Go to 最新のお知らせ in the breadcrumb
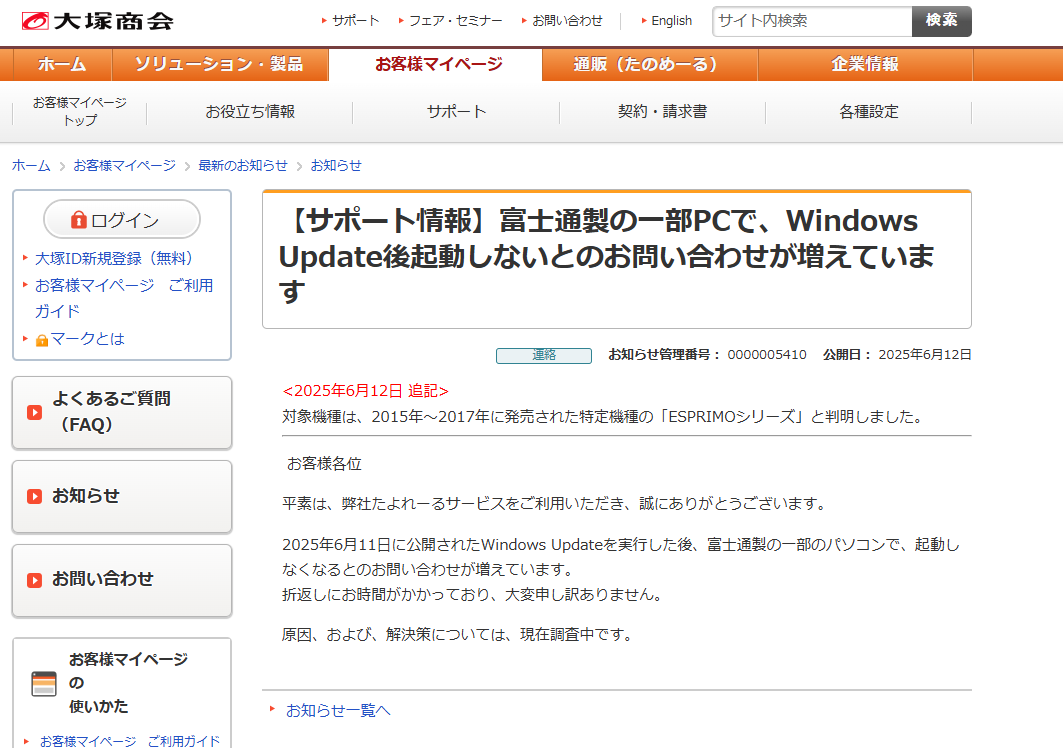Image resolution: width=1063 pixels, height=748 pixels. click(242, 166)
